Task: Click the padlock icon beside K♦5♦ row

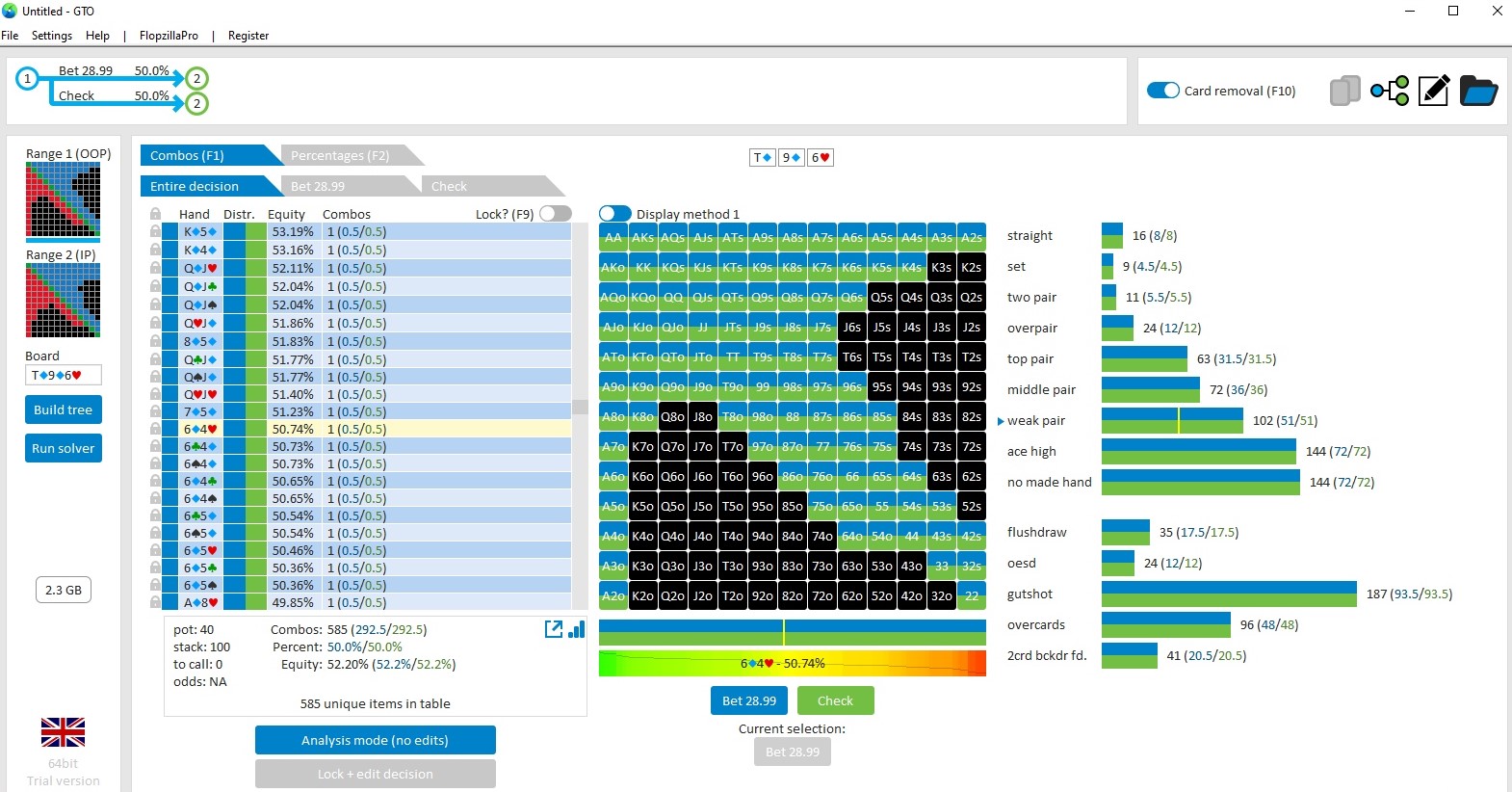Action: (155, 232)
